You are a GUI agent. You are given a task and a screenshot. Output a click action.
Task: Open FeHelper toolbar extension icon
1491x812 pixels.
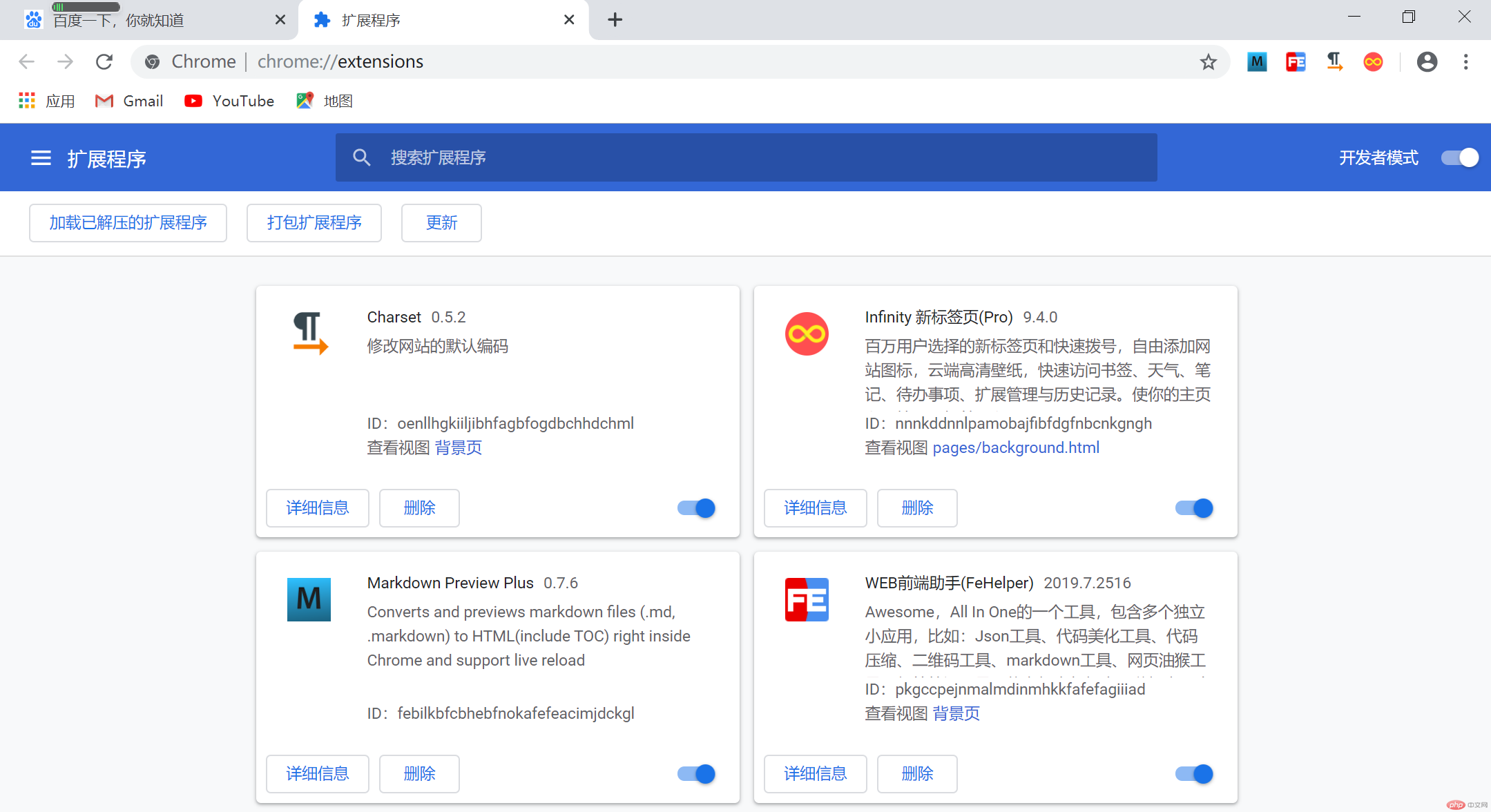coord(1296,62)
